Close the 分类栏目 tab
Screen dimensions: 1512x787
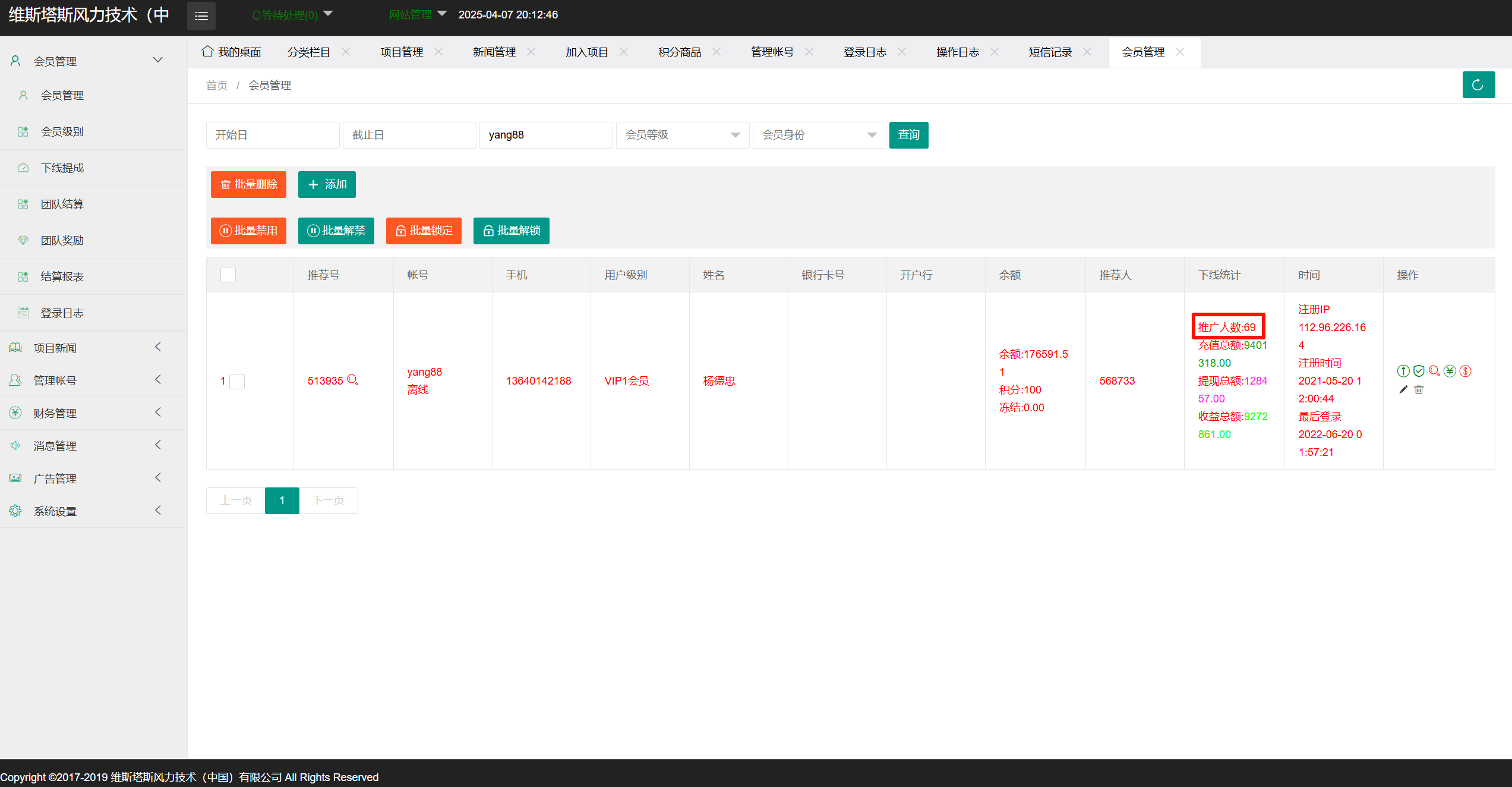[346, 52]
